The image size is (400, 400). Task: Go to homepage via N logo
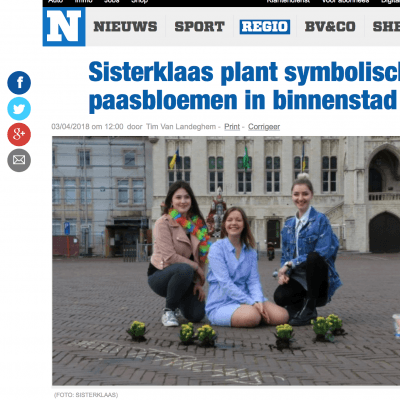tap(64, 27)
